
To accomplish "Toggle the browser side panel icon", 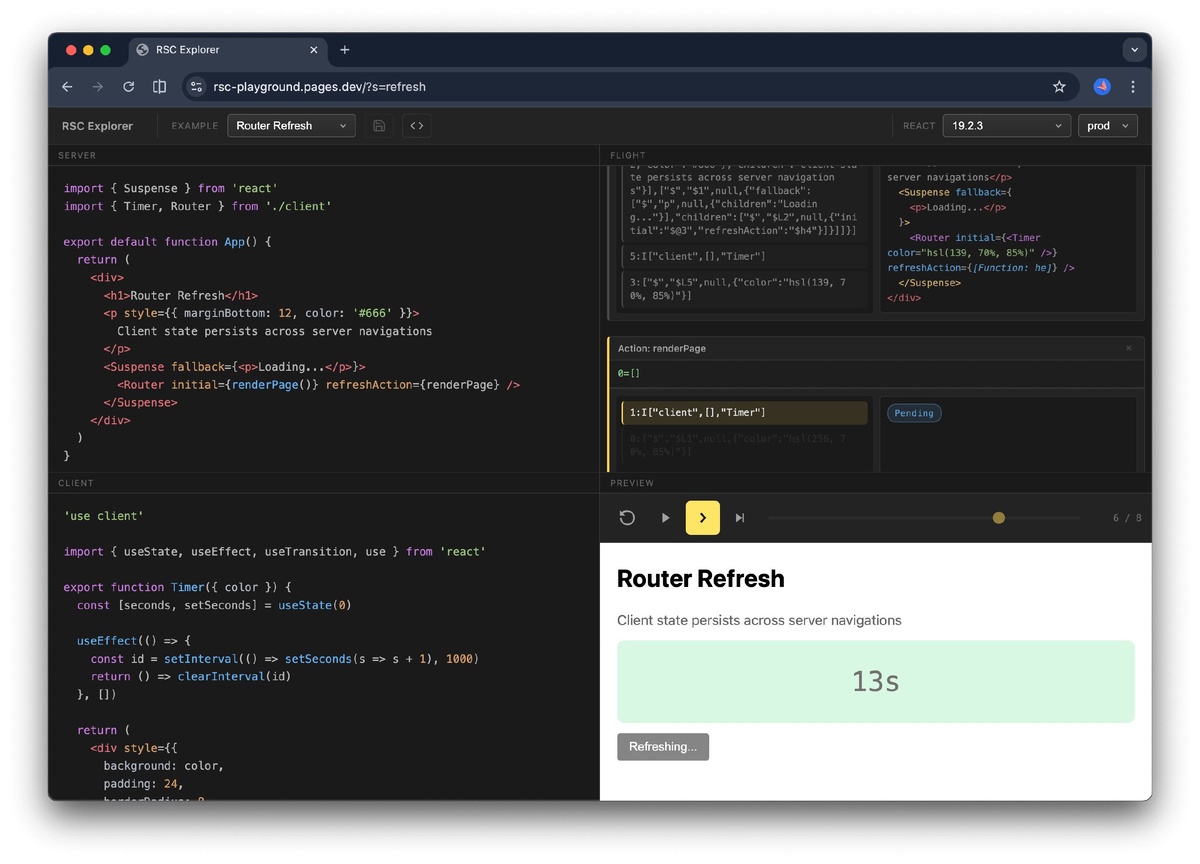I will pyautogui.click(x=159, y=87).
